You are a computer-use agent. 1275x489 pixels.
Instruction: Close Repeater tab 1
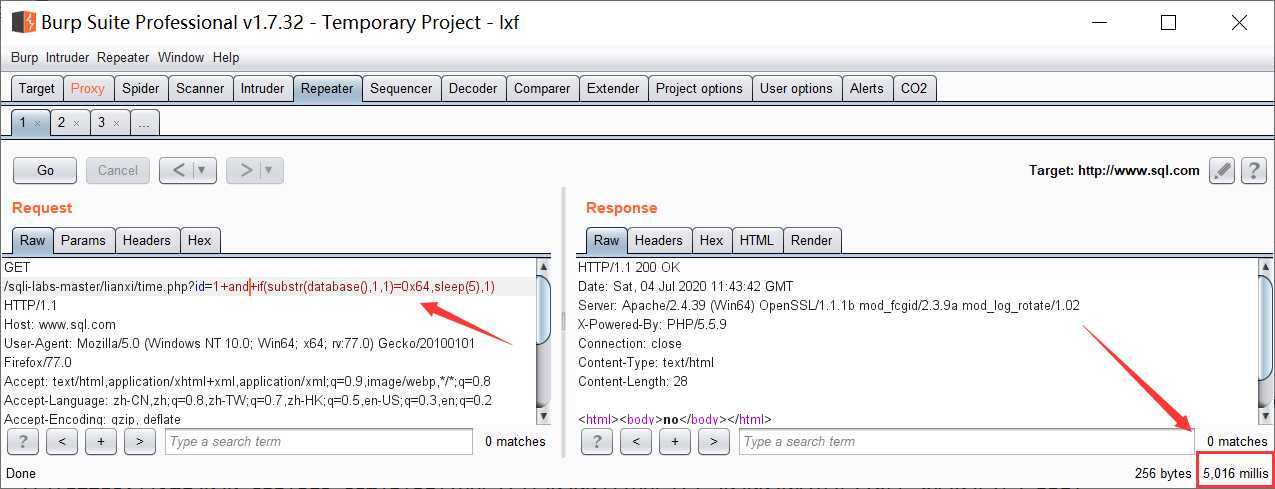pos(37,123)
